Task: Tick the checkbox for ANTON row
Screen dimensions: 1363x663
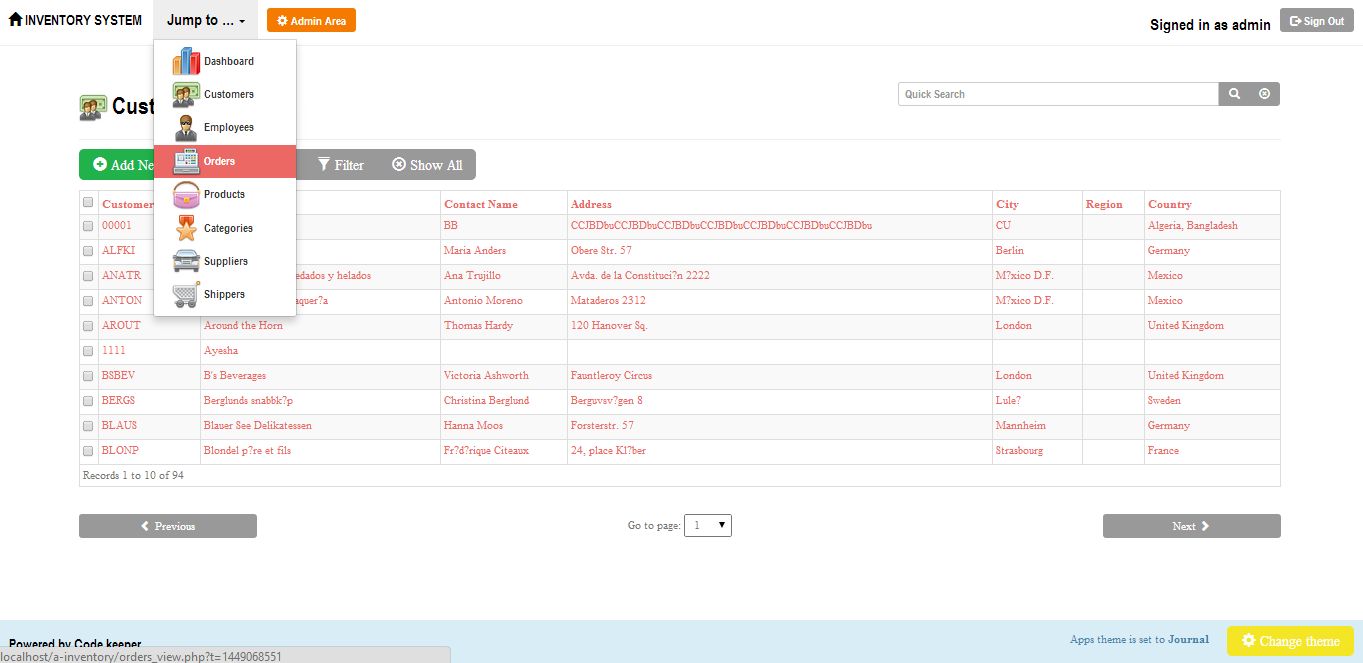Action: pyautogui.click(x=88, y=301)
